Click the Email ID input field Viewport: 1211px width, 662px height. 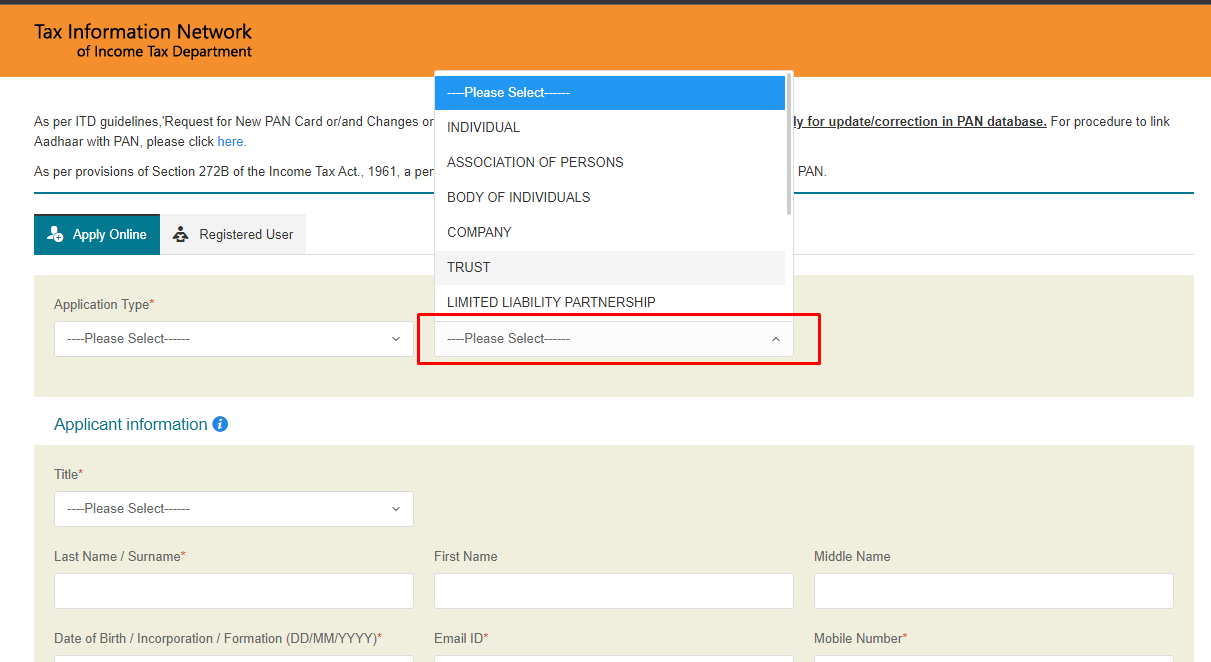click(x=613, y=659)
